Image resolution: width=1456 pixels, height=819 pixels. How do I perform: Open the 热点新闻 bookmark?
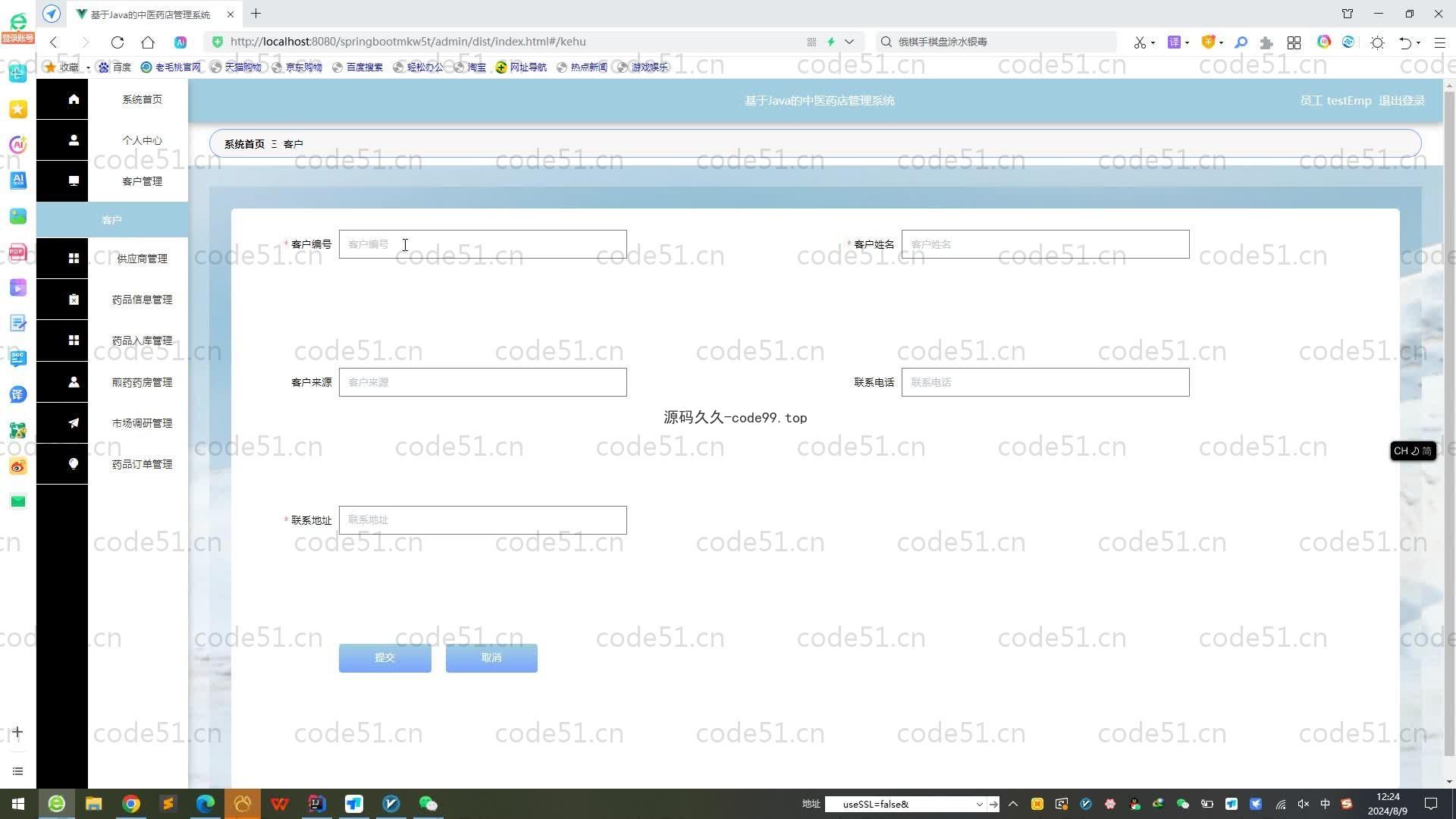click(582, 67)
